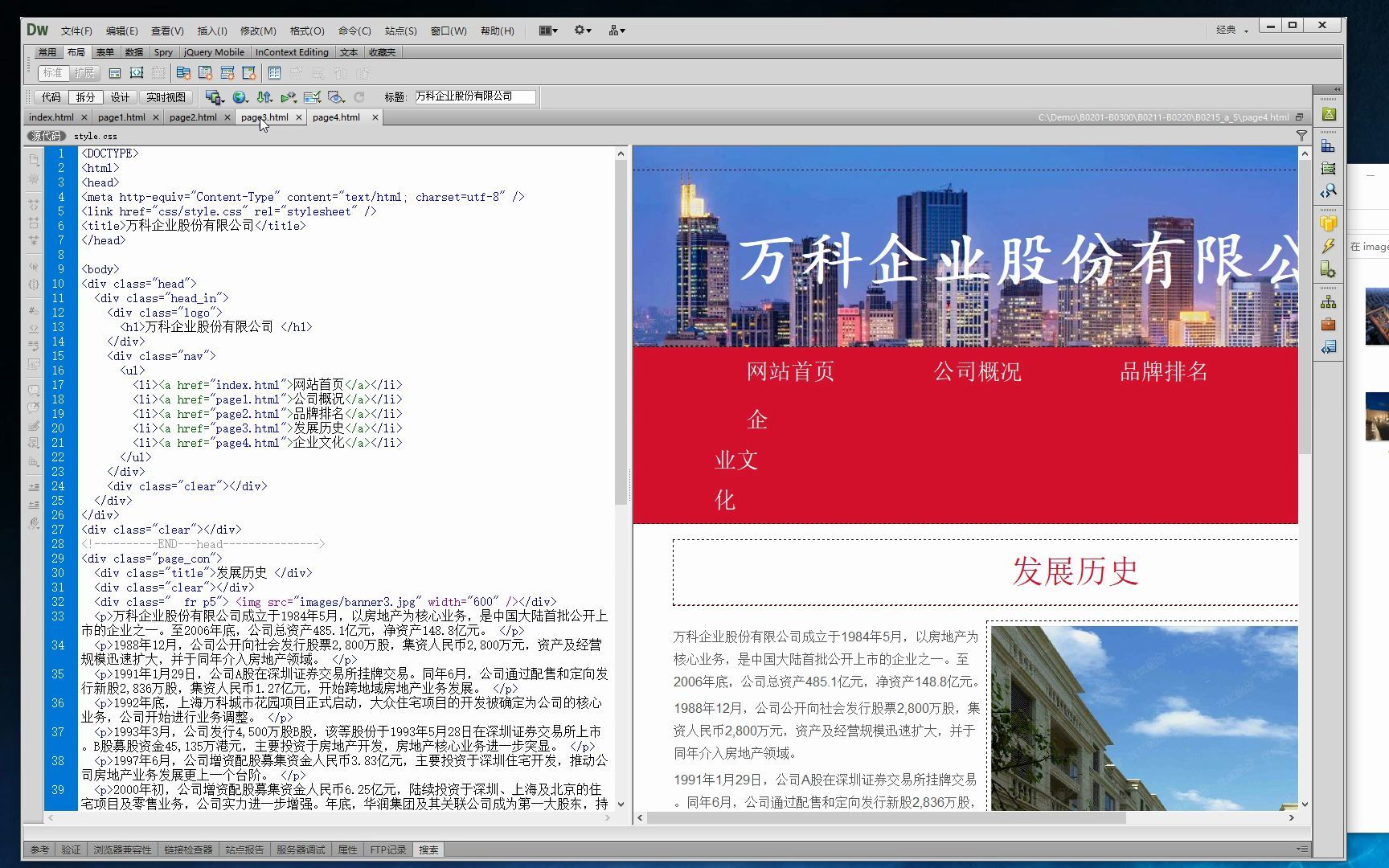Switch to Code (代码) view

(x=51, y=97)
